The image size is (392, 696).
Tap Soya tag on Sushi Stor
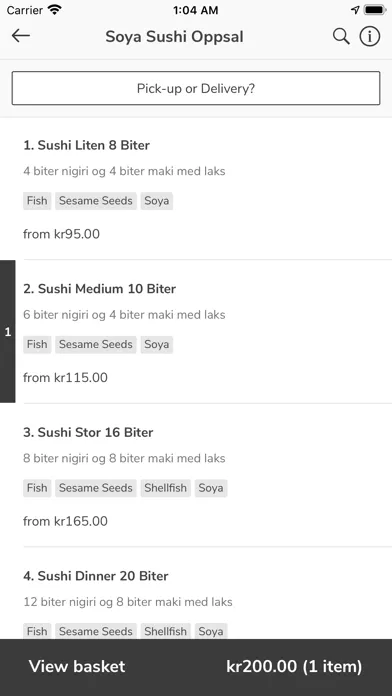211,488
